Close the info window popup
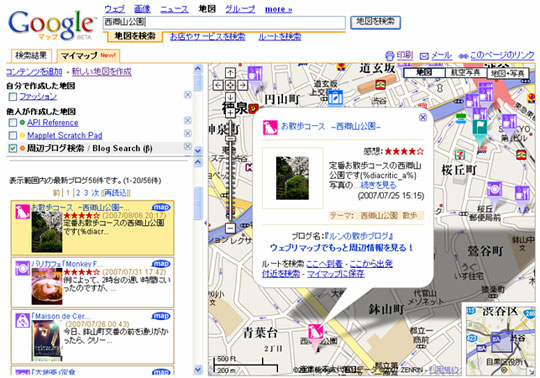This screenshot has height=378, width=540. point(423,117)
